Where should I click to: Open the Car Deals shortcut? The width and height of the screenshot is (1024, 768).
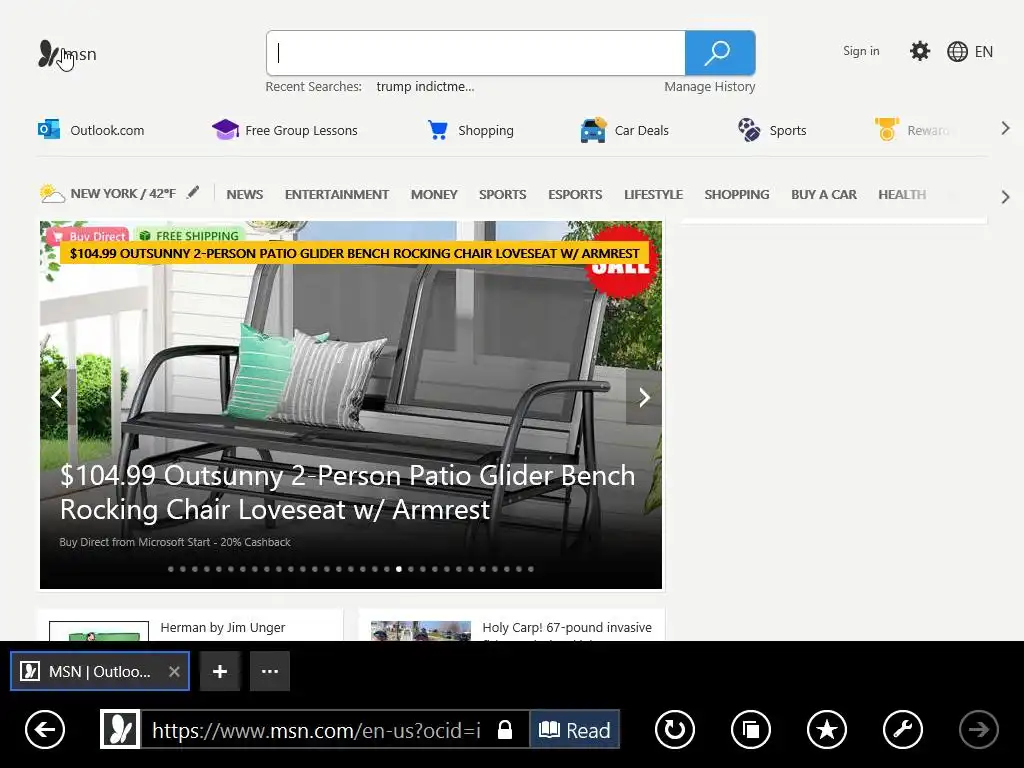click(624, 130)
